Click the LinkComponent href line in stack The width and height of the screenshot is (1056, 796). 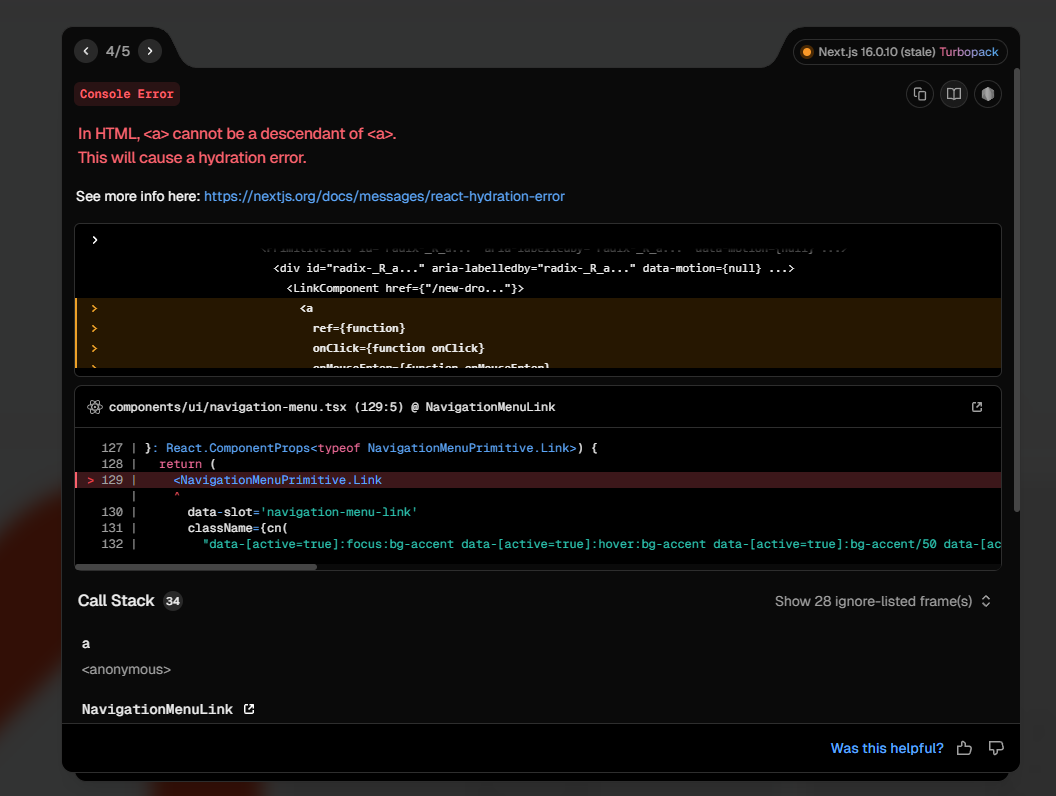tap(405, 288)
